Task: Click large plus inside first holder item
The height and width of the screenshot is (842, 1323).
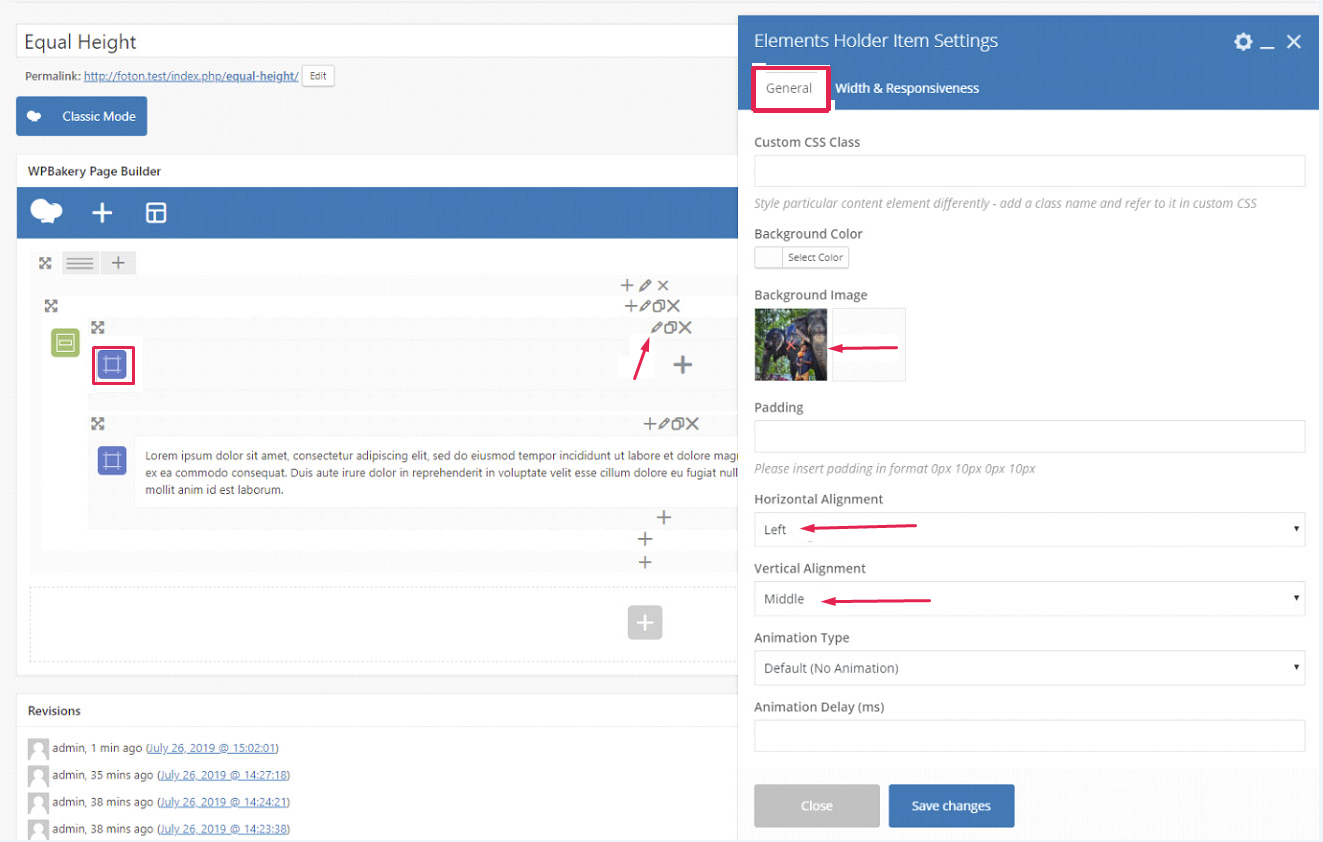Action: (x=682, y=365)
